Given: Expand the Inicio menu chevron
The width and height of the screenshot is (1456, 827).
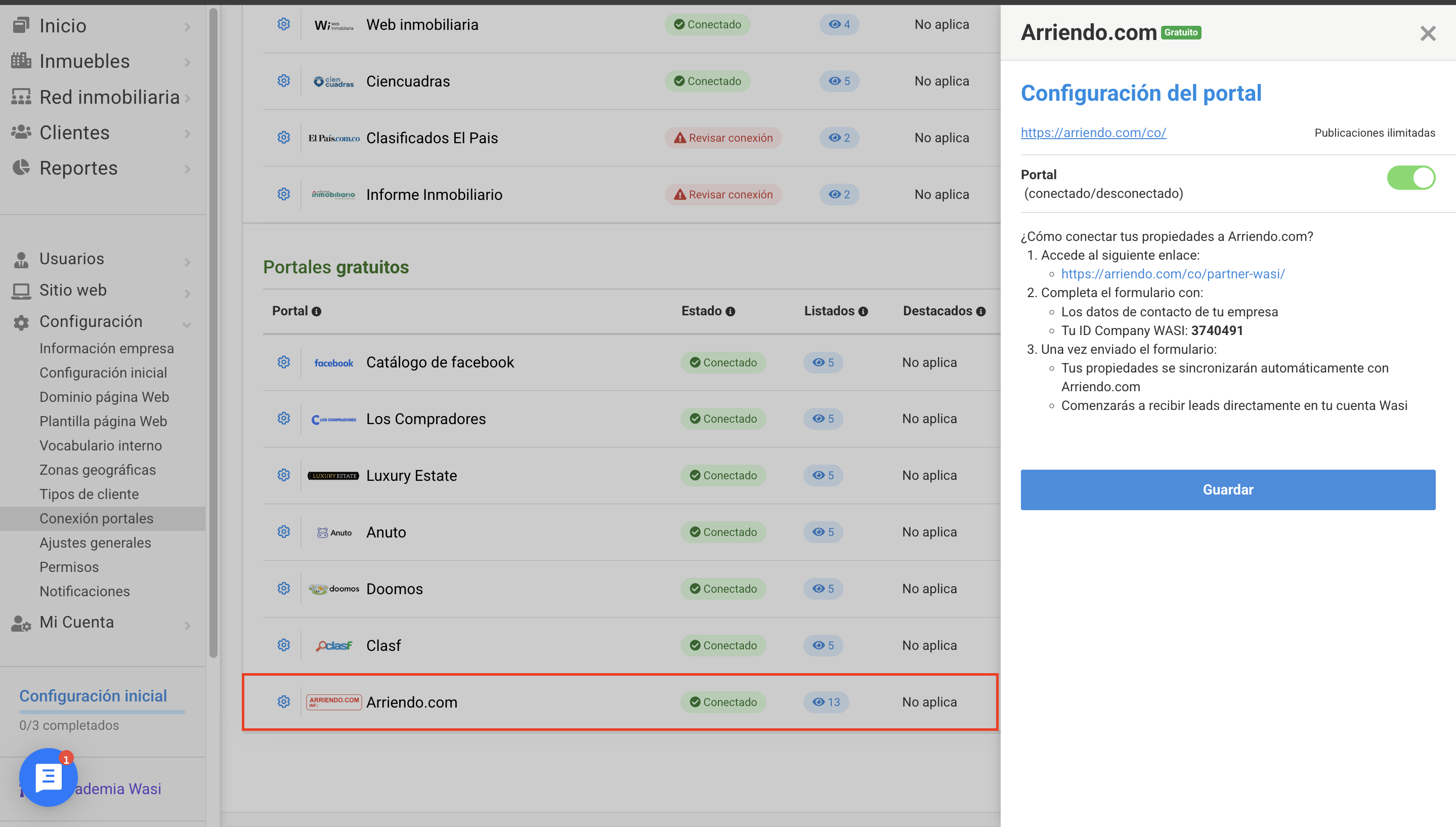Looking at the screenshot, I should click(x=187, y=27).
